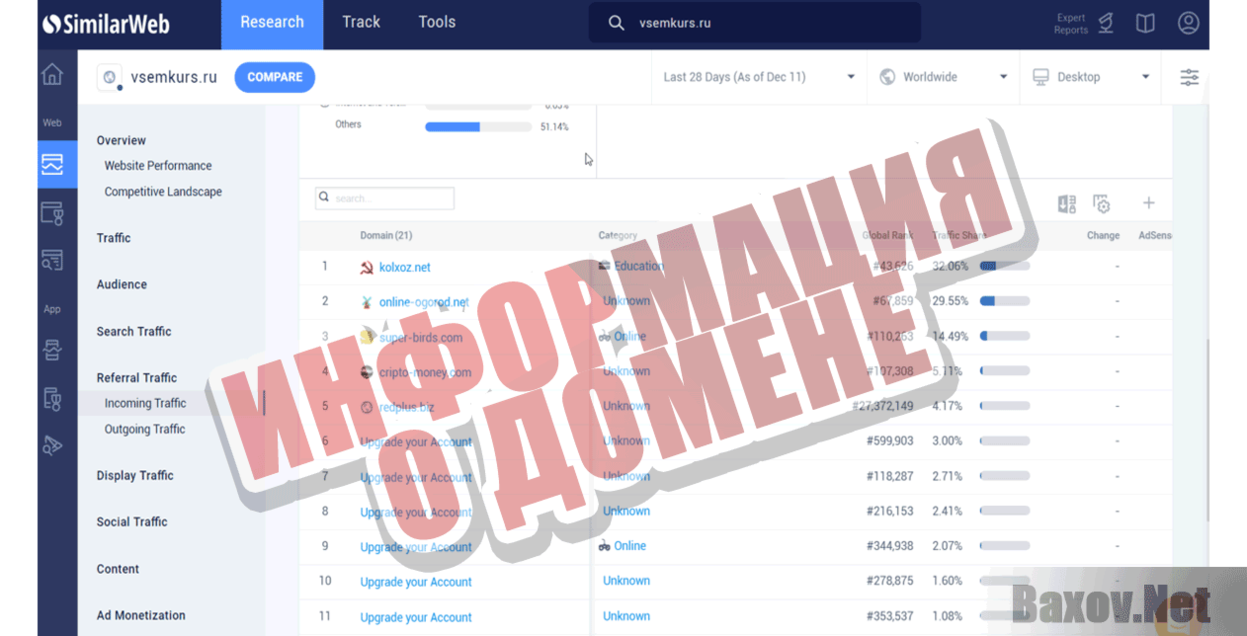
Task: Click the COMPARE button
Action: tap(275, 77)
